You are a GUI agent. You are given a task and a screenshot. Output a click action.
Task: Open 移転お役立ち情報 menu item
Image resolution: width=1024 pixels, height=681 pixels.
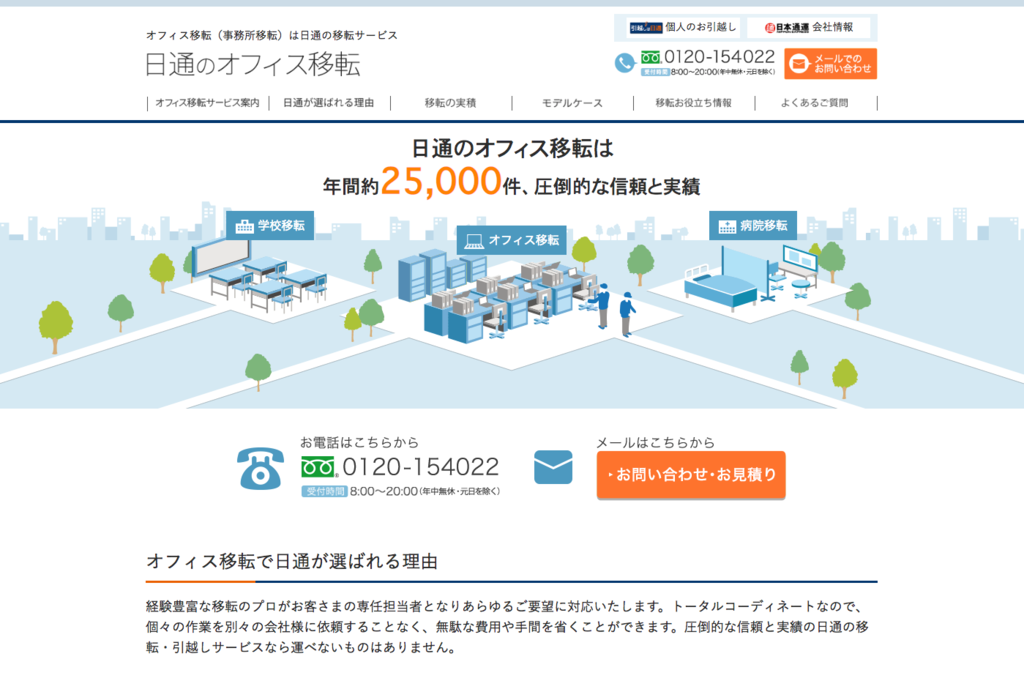(x=694, y=103)
